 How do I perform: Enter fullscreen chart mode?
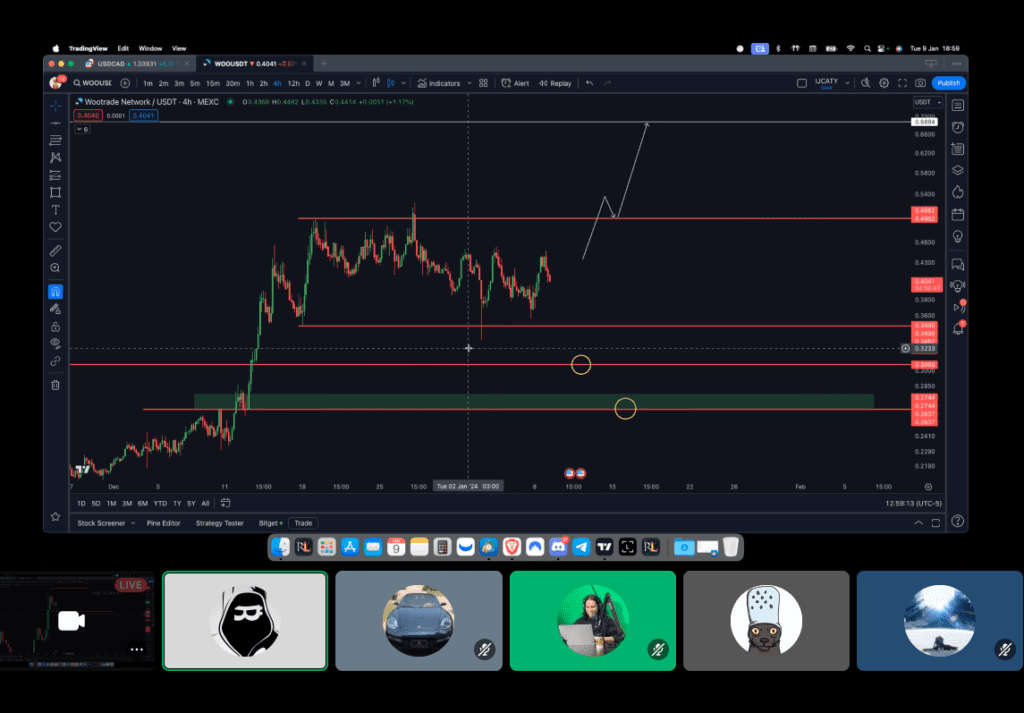pos(903,83)
